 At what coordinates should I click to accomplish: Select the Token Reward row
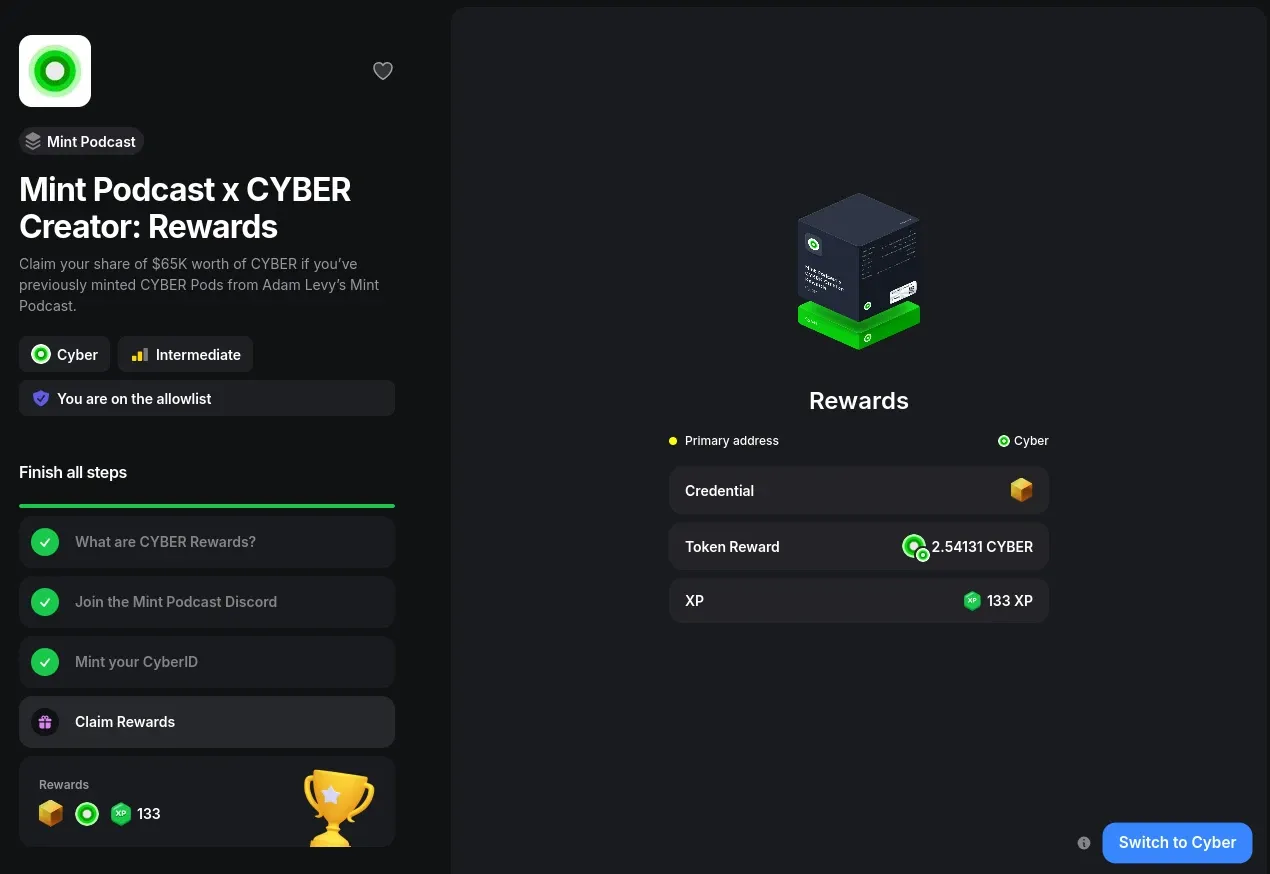(859, 547)
